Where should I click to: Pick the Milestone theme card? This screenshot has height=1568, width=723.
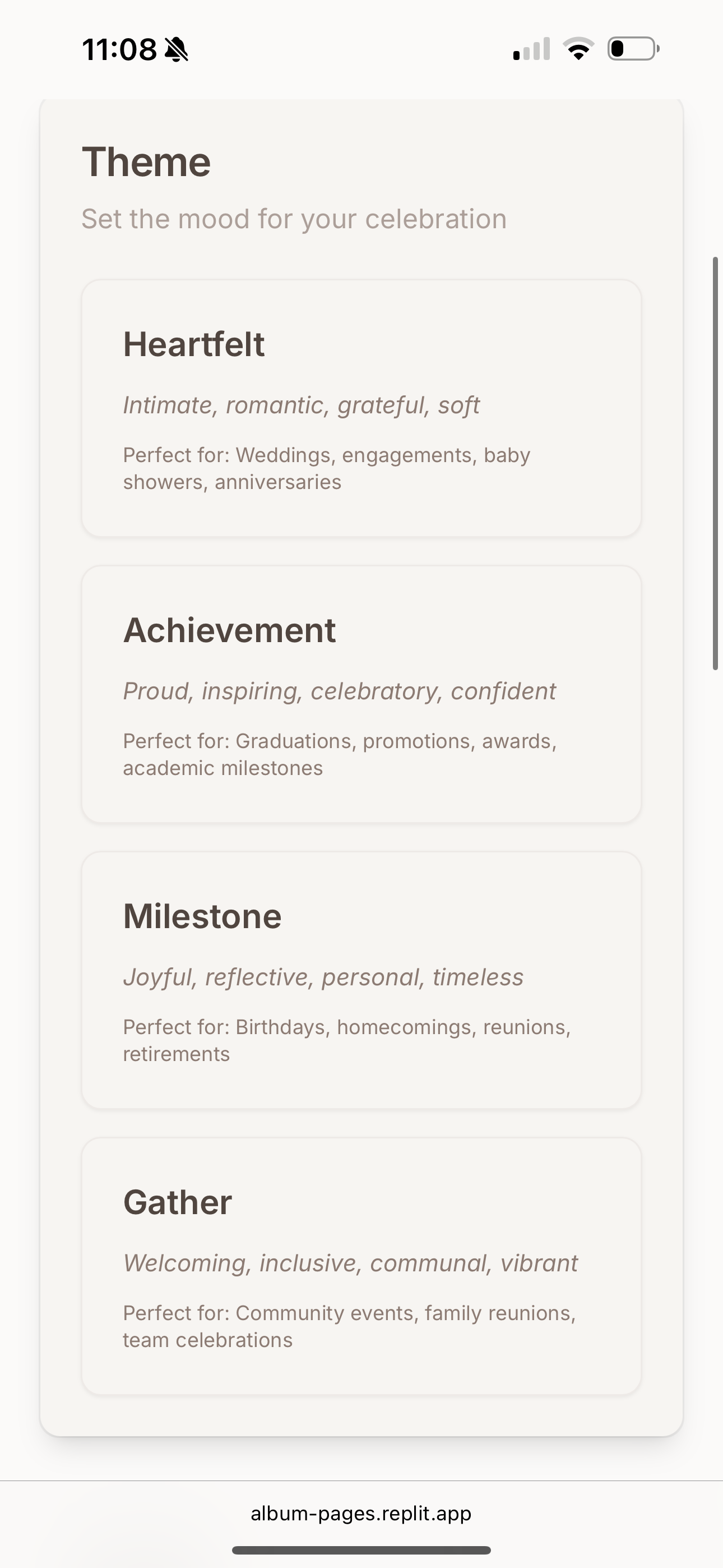click(x=361, y=980)
